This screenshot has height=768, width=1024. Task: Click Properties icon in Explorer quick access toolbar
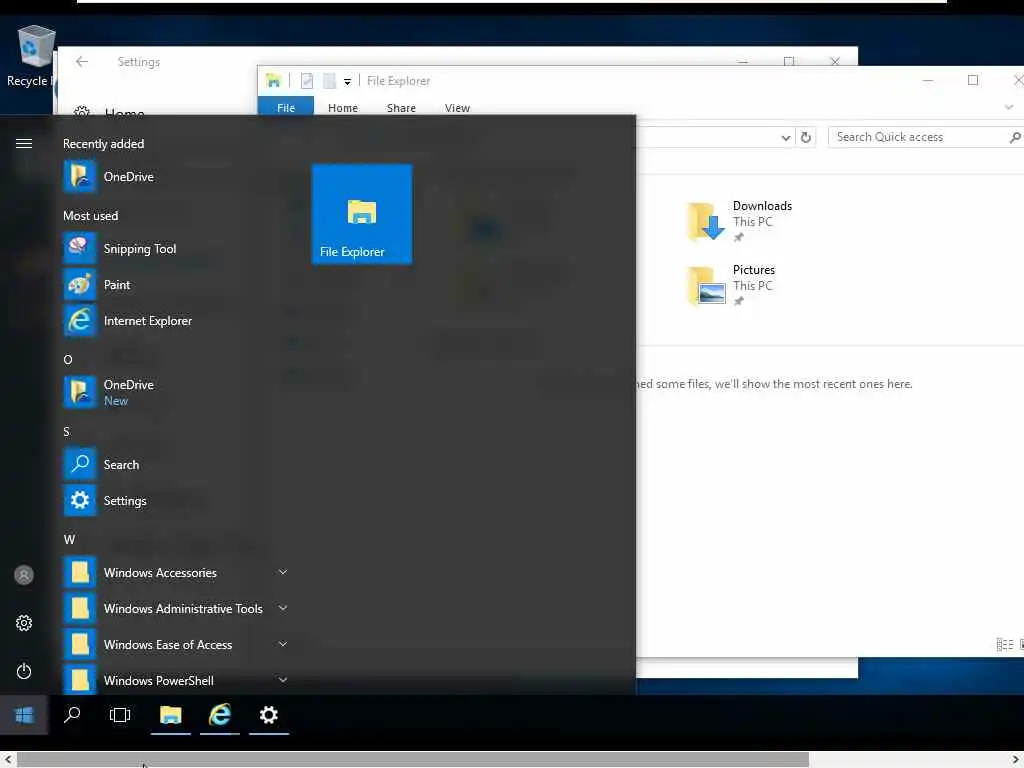[x=307, y=80]
